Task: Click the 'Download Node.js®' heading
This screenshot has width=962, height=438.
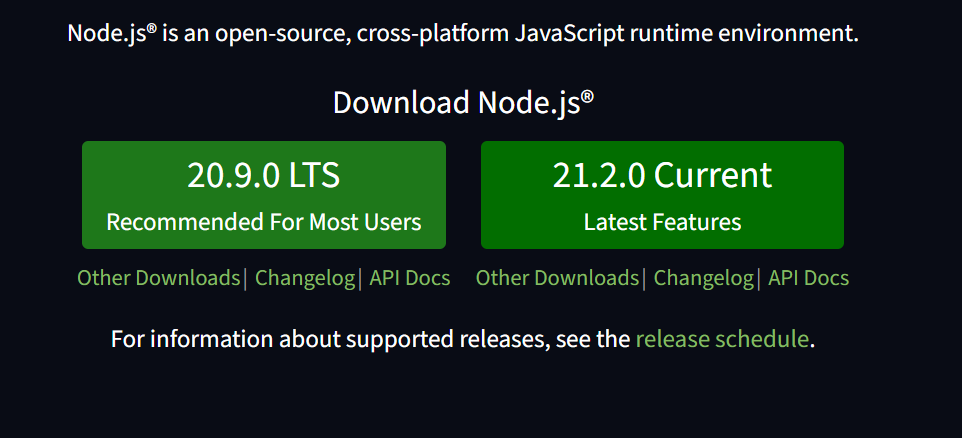Action: point(463,102)
